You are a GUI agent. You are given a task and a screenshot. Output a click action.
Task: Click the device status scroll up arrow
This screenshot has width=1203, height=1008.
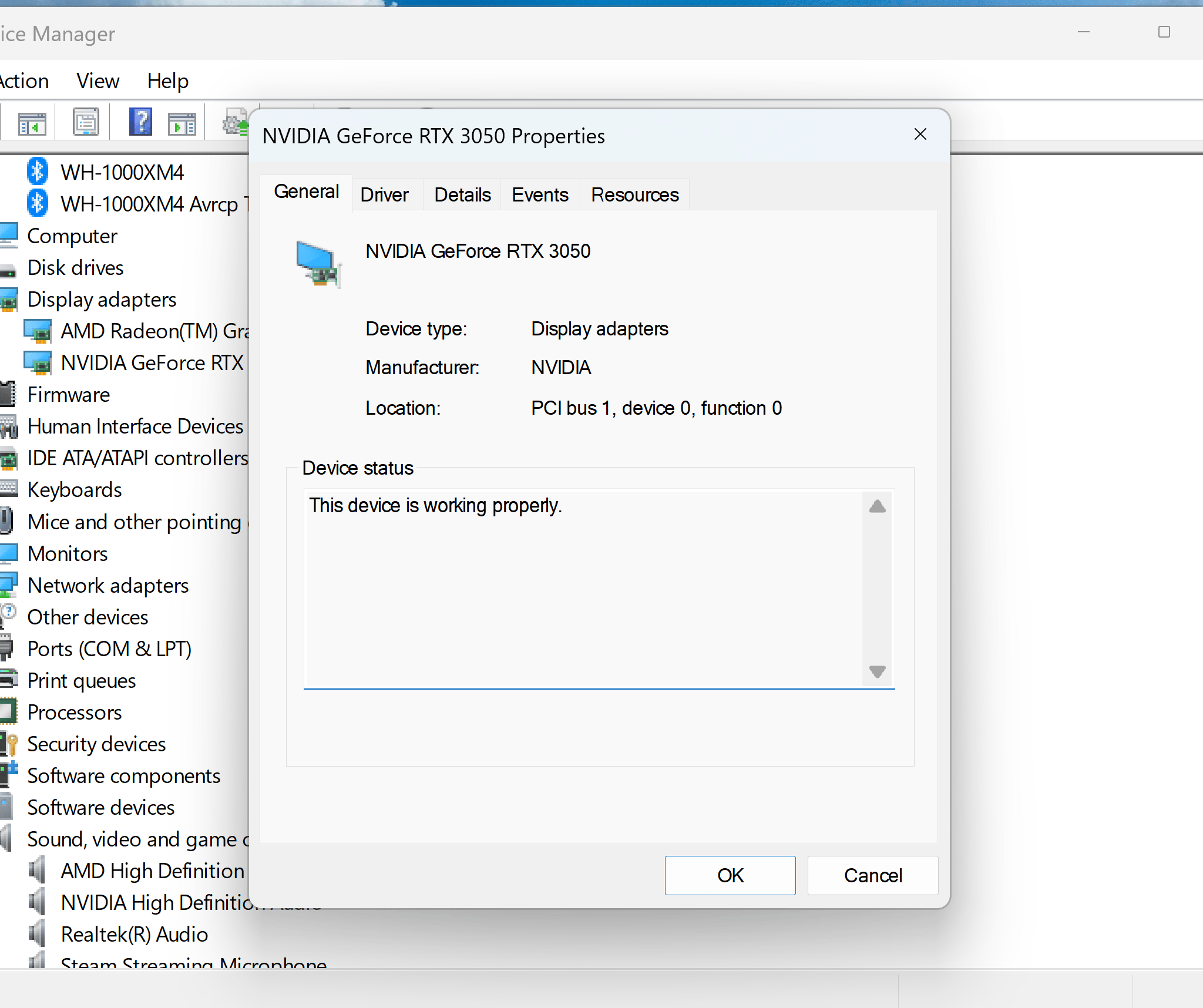[x=877, y=506]
